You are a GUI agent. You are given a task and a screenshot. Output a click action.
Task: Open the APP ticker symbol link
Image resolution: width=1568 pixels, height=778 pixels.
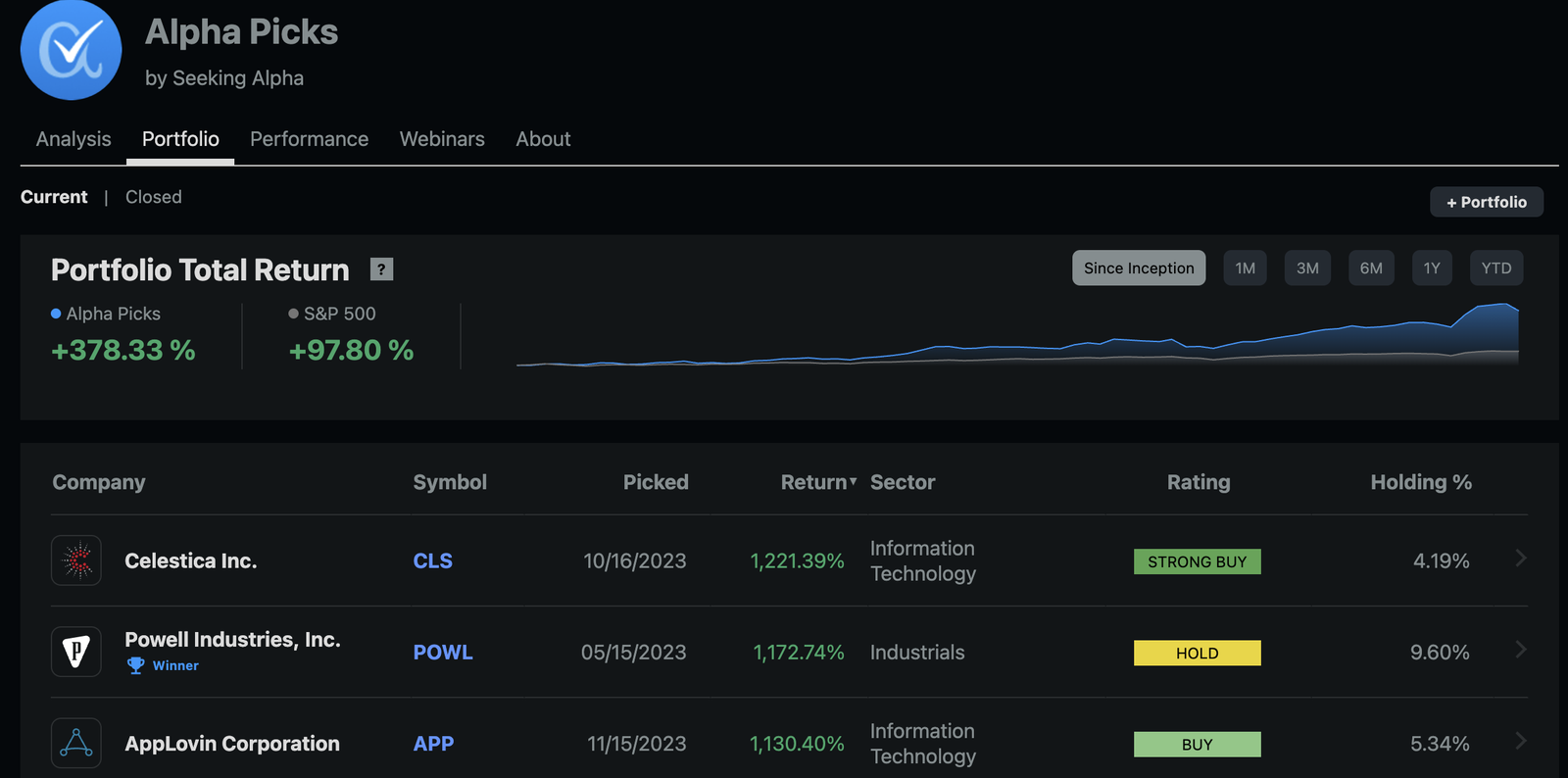pyautogui.click(x=433, y=743)
